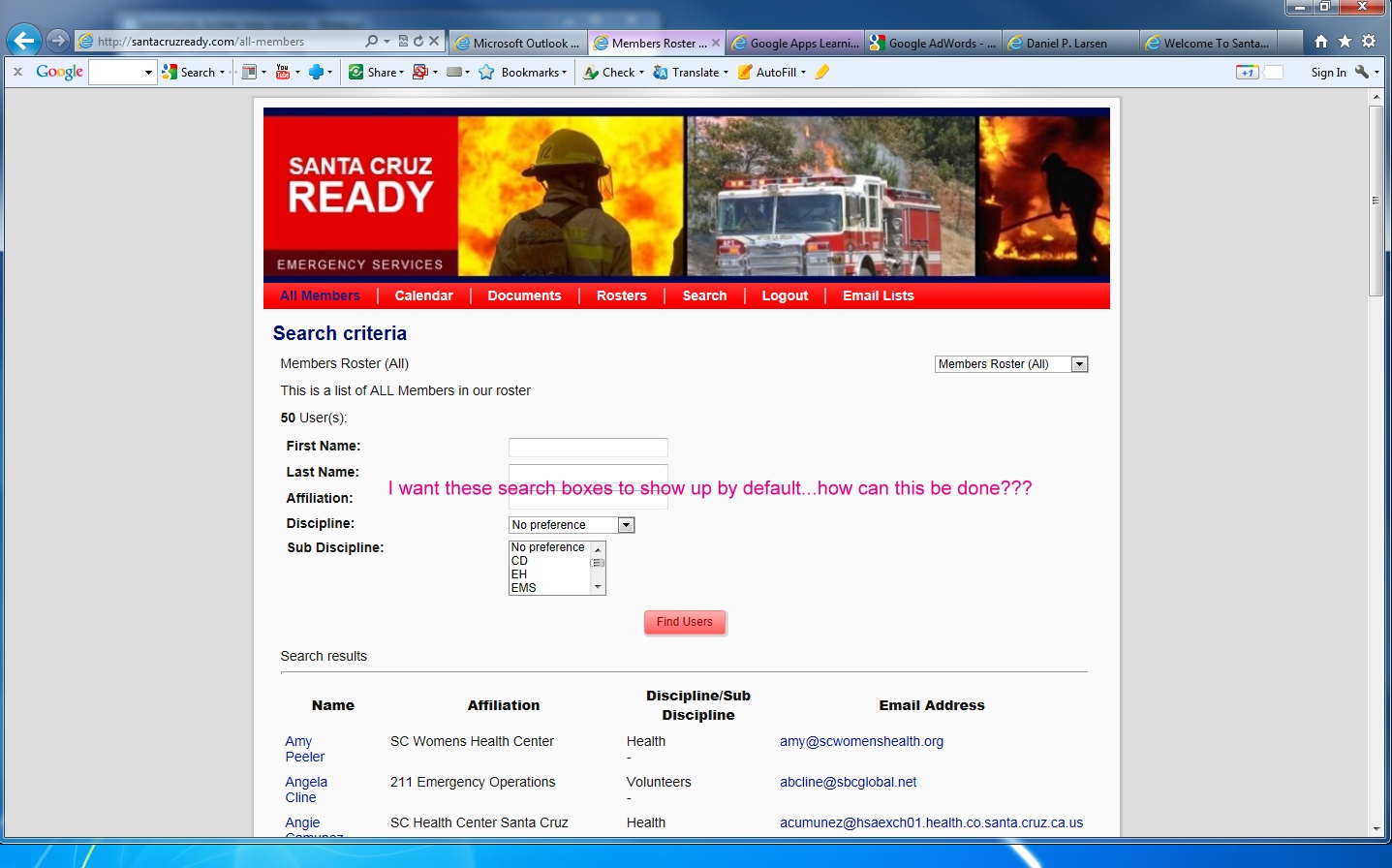Click the search magnifier in address bar
Viewport: 1392px width, 868px height.
point(372,42)
